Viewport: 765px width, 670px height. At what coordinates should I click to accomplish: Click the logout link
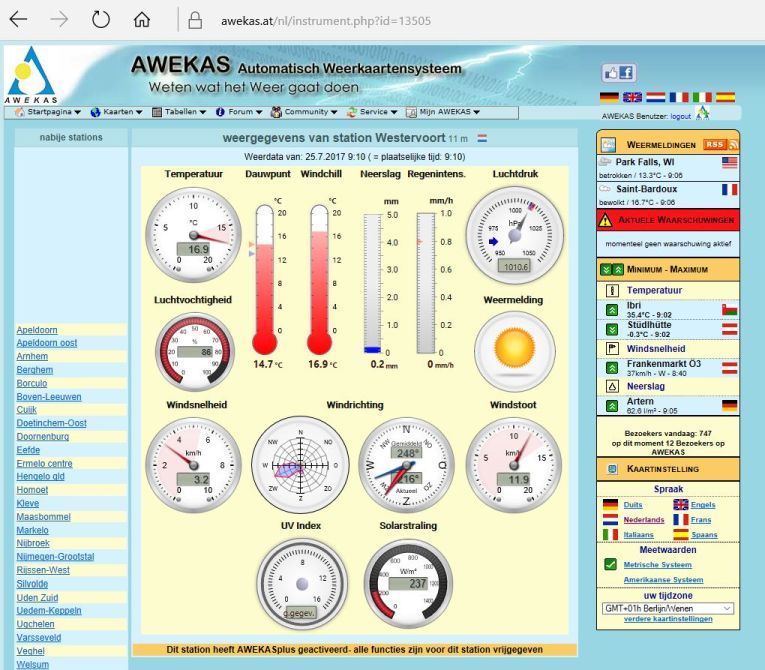tap(681, 116)
